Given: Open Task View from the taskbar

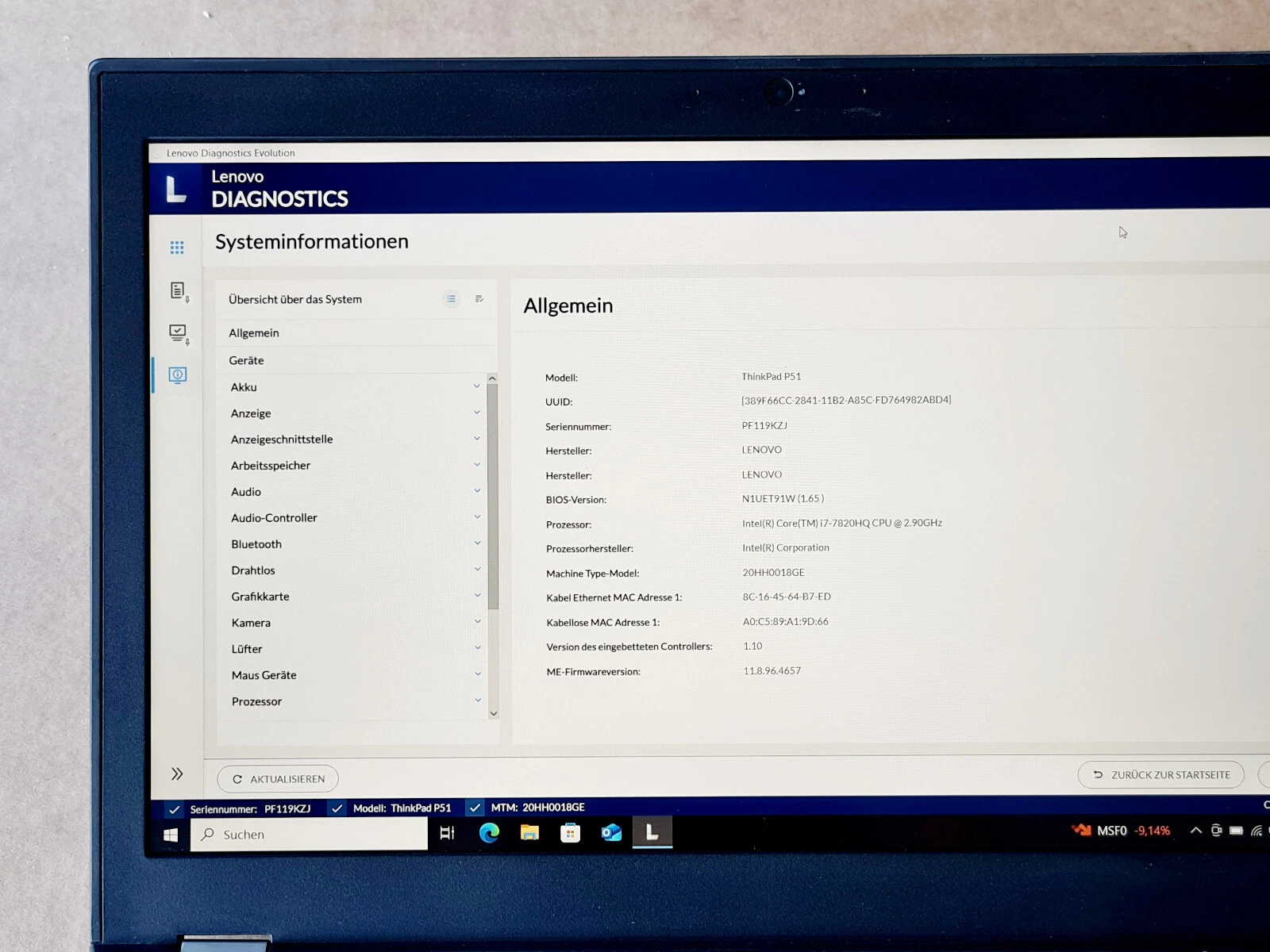Looking at the screenshot, I should tap(448, 833).
